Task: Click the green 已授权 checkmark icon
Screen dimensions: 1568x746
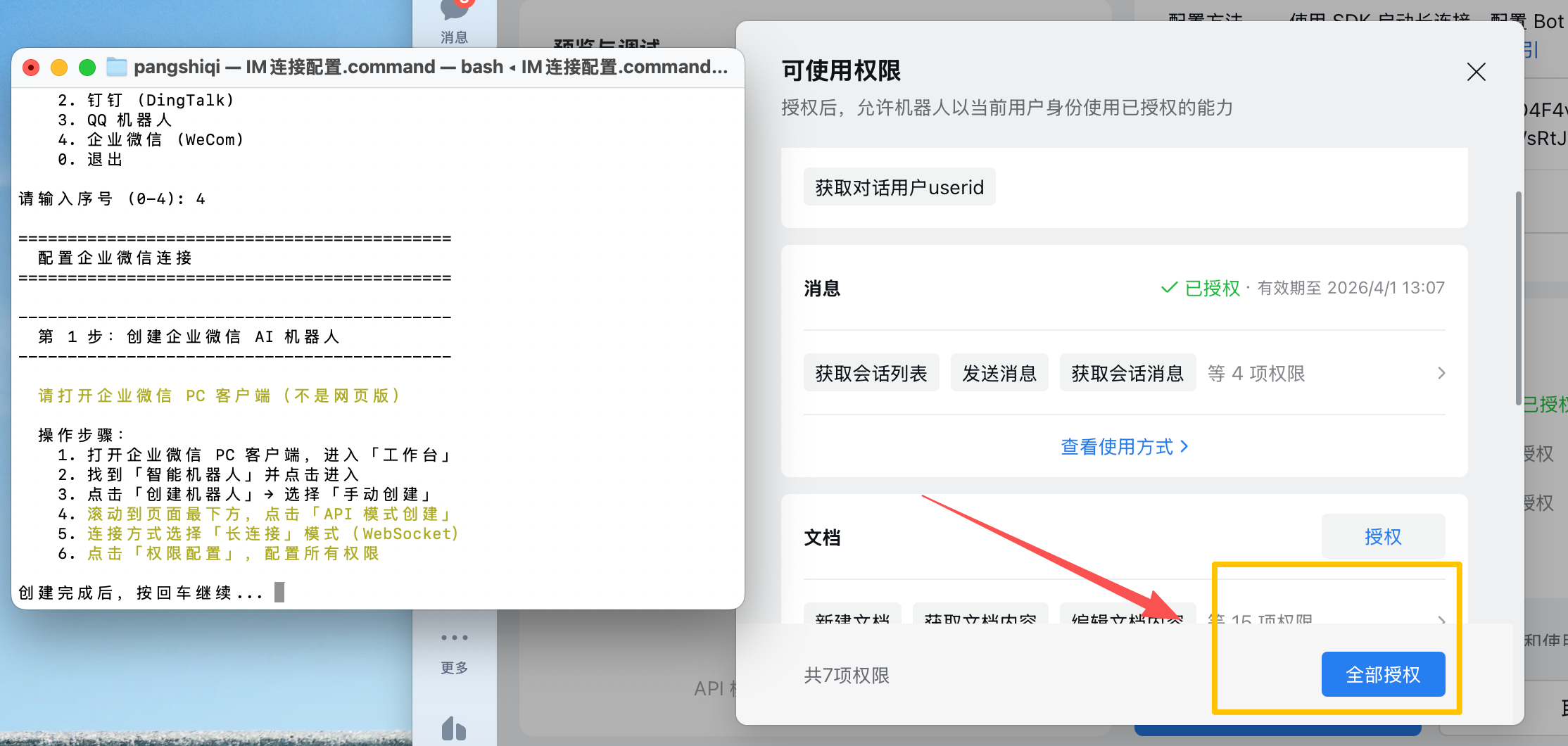Action: click(x=1169, y=288)
